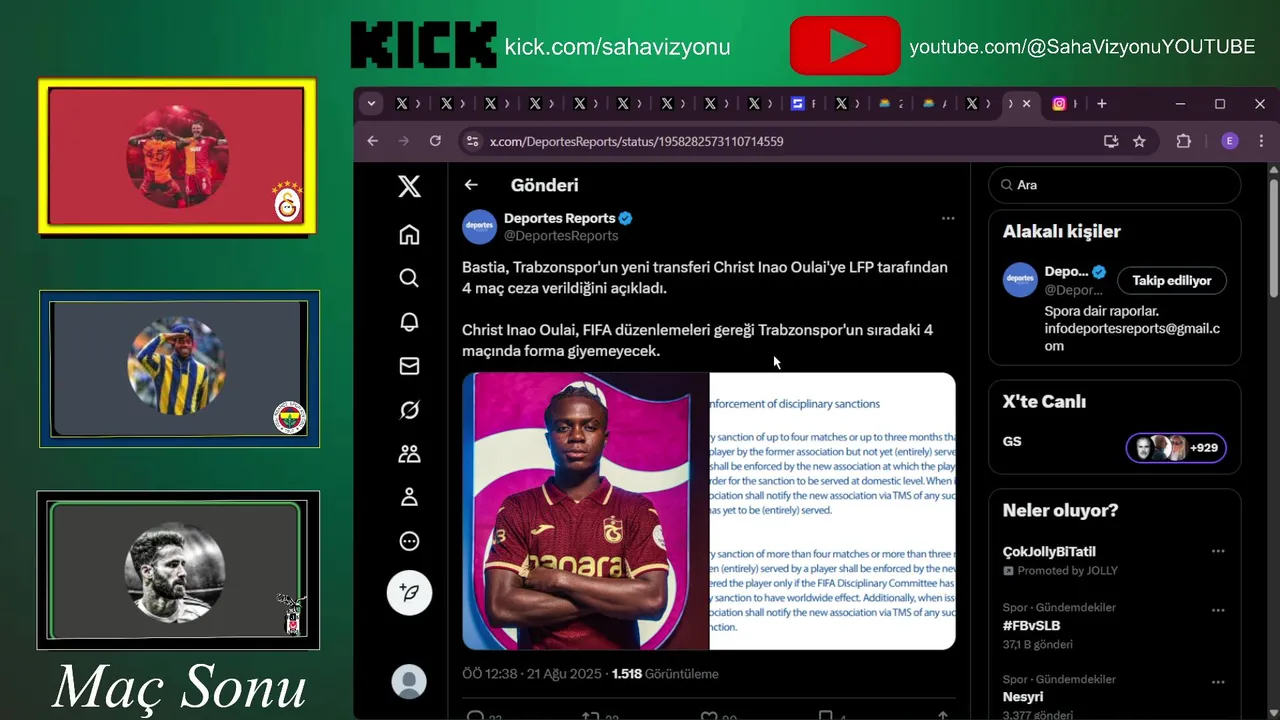Screen dimensions: 1280x720
Task: Click the compose post feather button
Action: click(409, 593)
